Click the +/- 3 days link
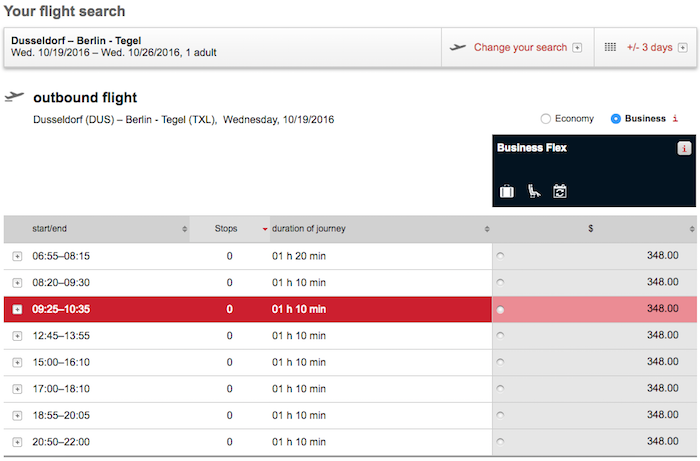700x461 pixels. point(649,47)
